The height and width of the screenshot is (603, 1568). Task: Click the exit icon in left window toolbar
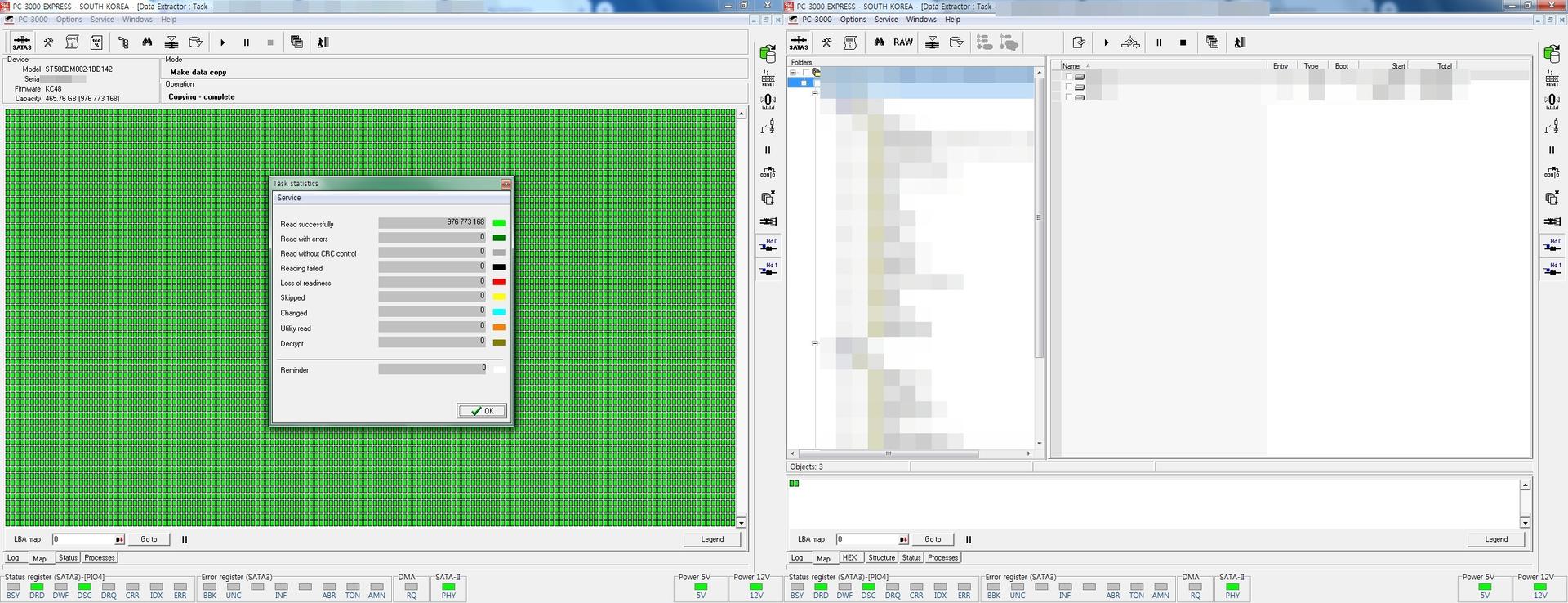coord(323,42)
